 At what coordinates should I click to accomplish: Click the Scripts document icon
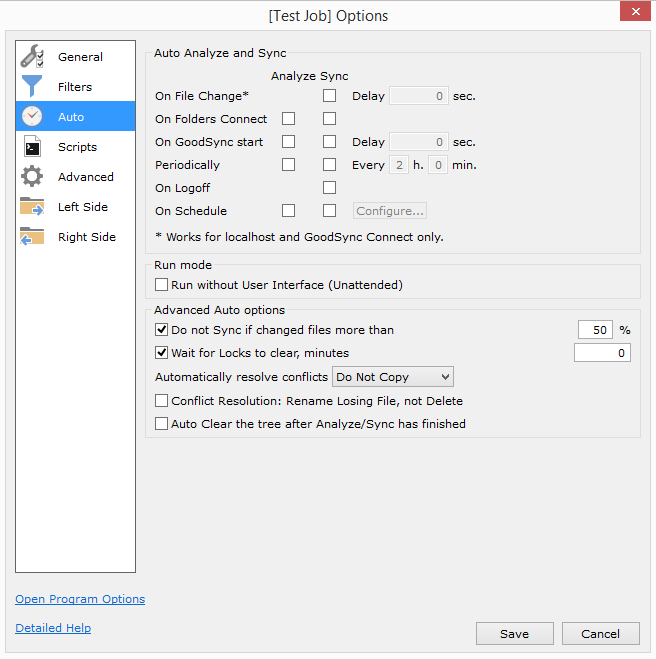(32, 147)
